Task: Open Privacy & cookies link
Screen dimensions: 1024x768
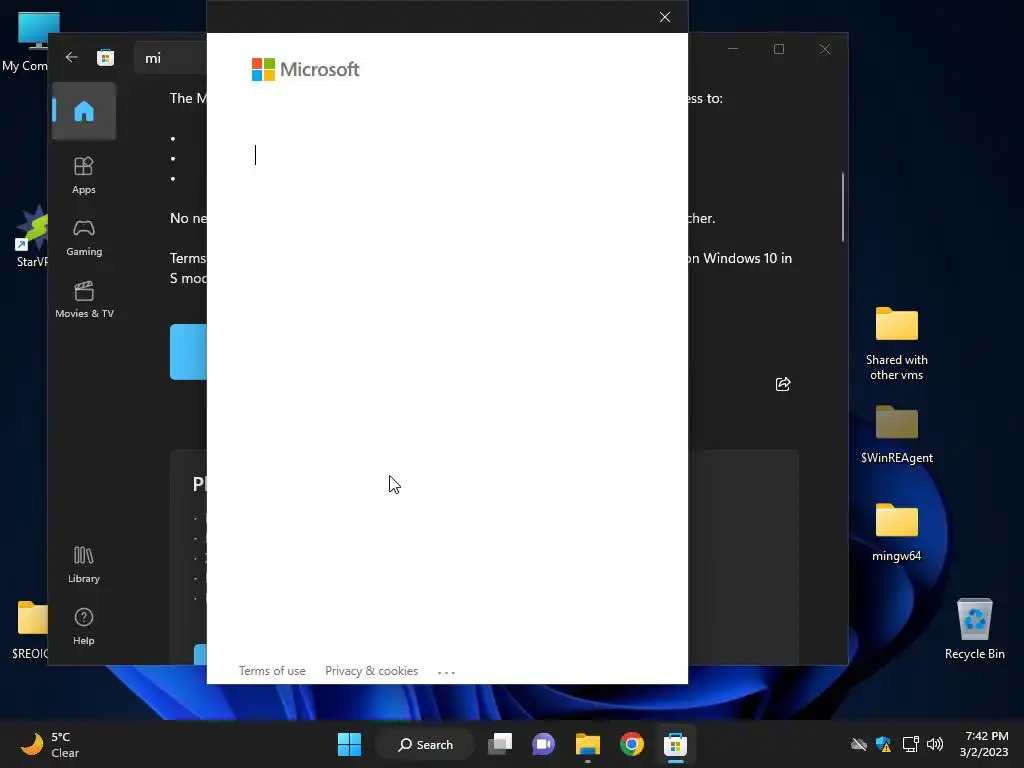Action: pyautogui.click(x=372, y=671)
